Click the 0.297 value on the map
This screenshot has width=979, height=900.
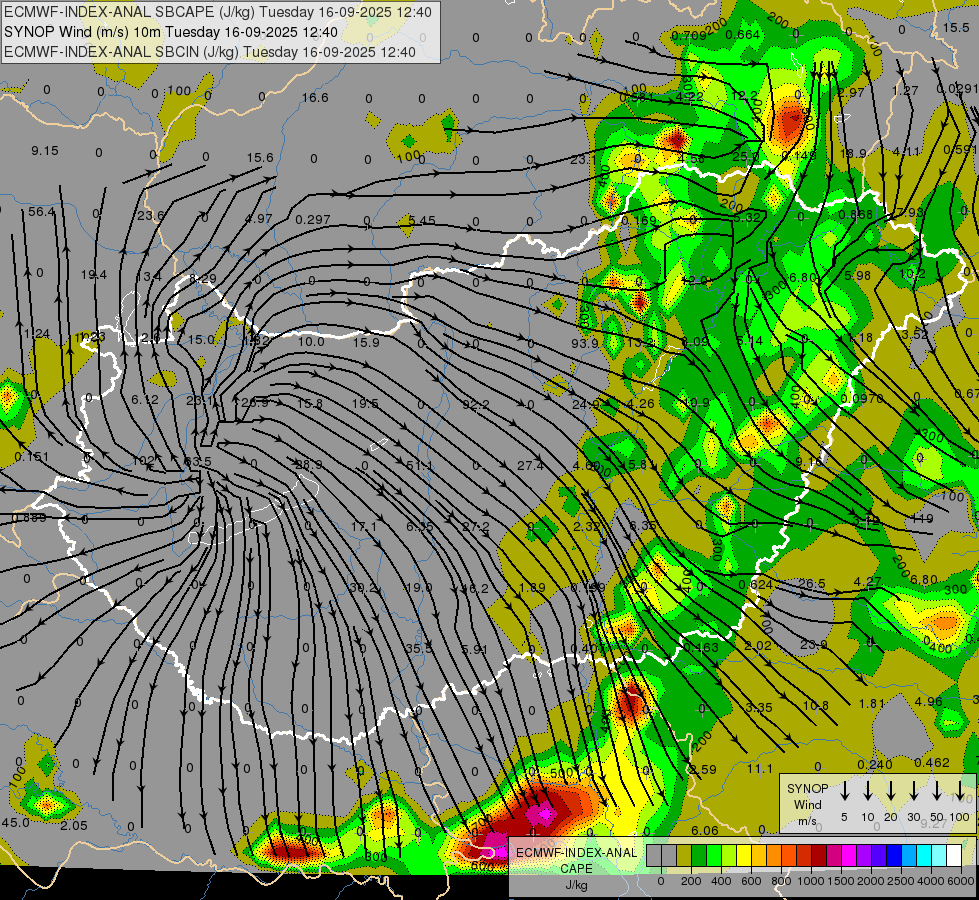click(x=313, y=219)
